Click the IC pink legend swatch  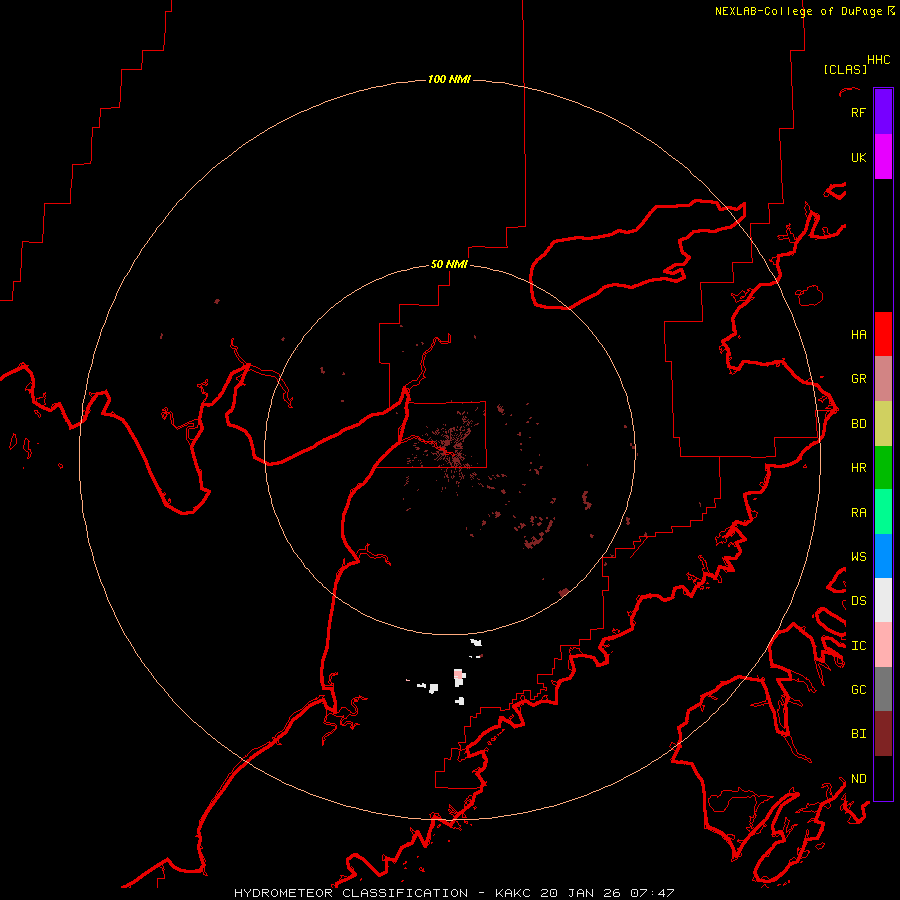pyautogui.click(x=883, y=645)
